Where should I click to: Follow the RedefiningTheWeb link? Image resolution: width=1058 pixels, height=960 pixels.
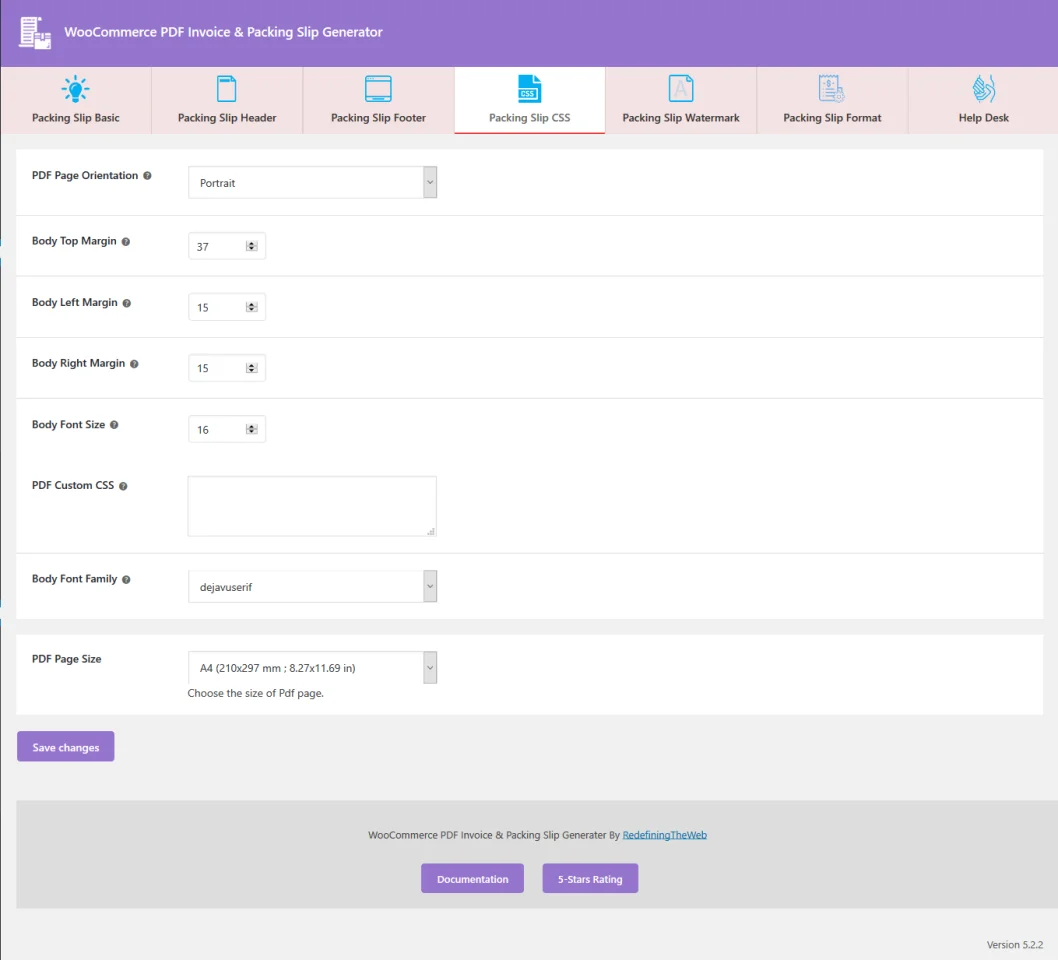[665, 835]
